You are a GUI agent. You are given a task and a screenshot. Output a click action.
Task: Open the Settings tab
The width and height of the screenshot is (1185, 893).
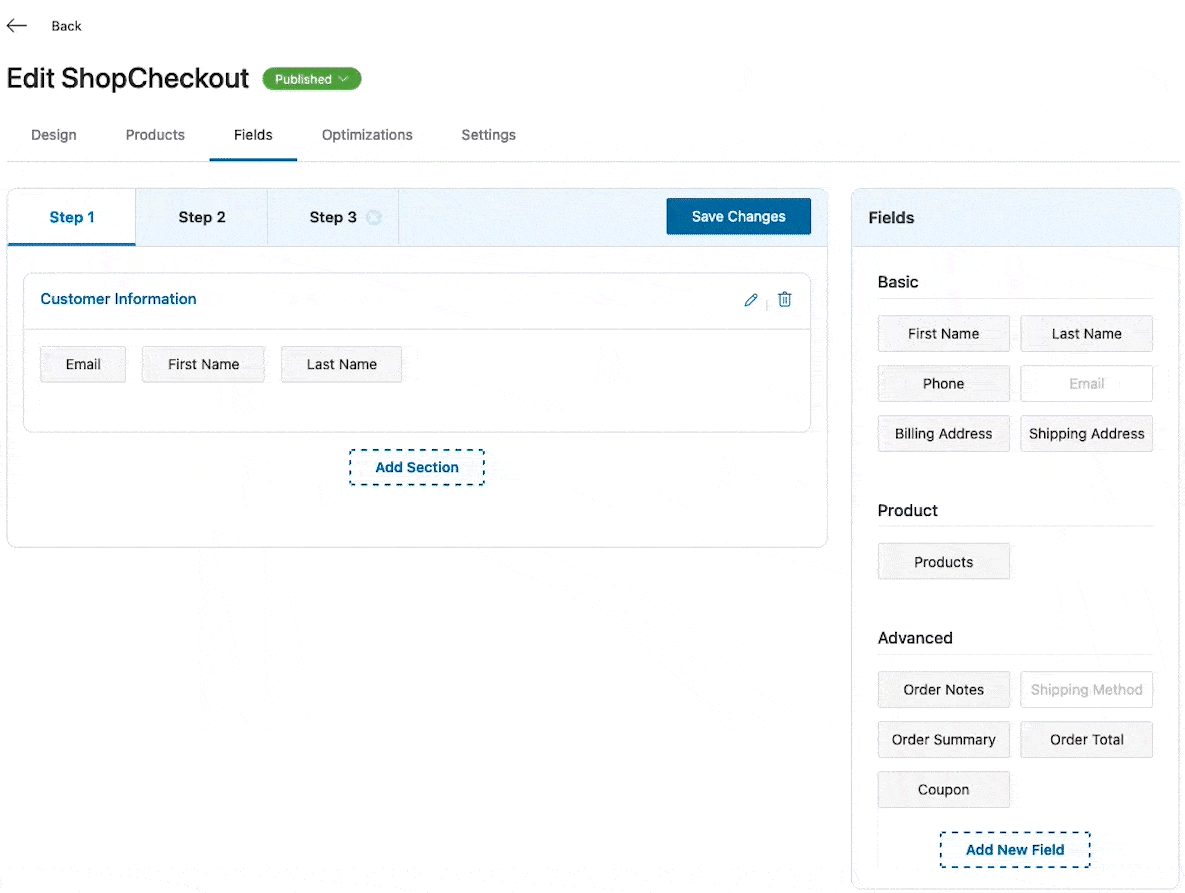[488, 134]
